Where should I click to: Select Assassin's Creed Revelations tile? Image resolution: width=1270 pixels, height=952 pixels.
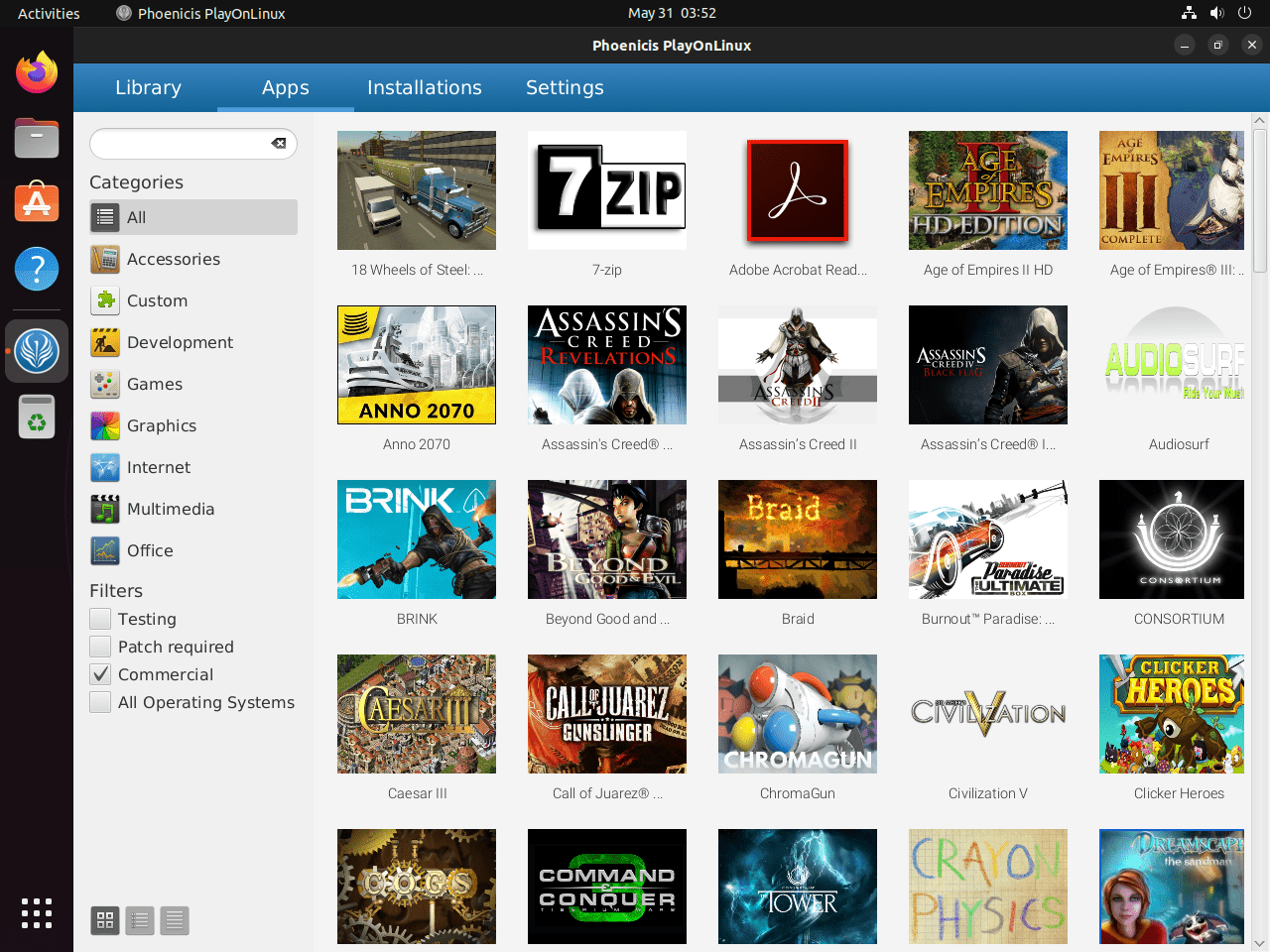[607, 365]
